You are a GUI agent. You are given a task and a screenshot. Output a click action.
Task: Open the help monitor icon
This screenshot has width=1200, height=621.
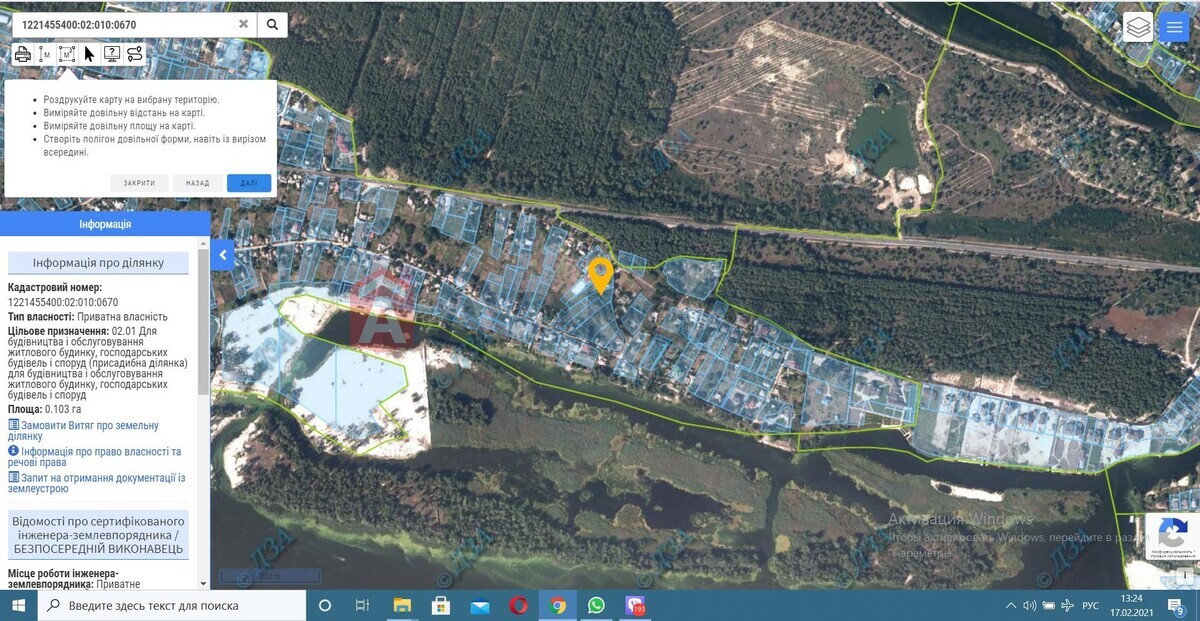tap(112, 54)
